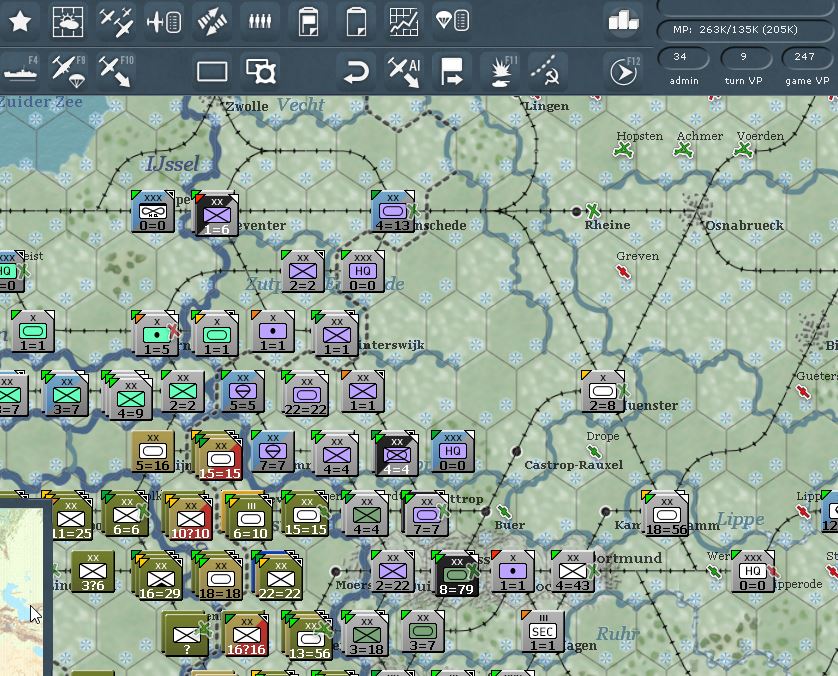
Task: Click the parachute list icon
Action: pos(453,21)
